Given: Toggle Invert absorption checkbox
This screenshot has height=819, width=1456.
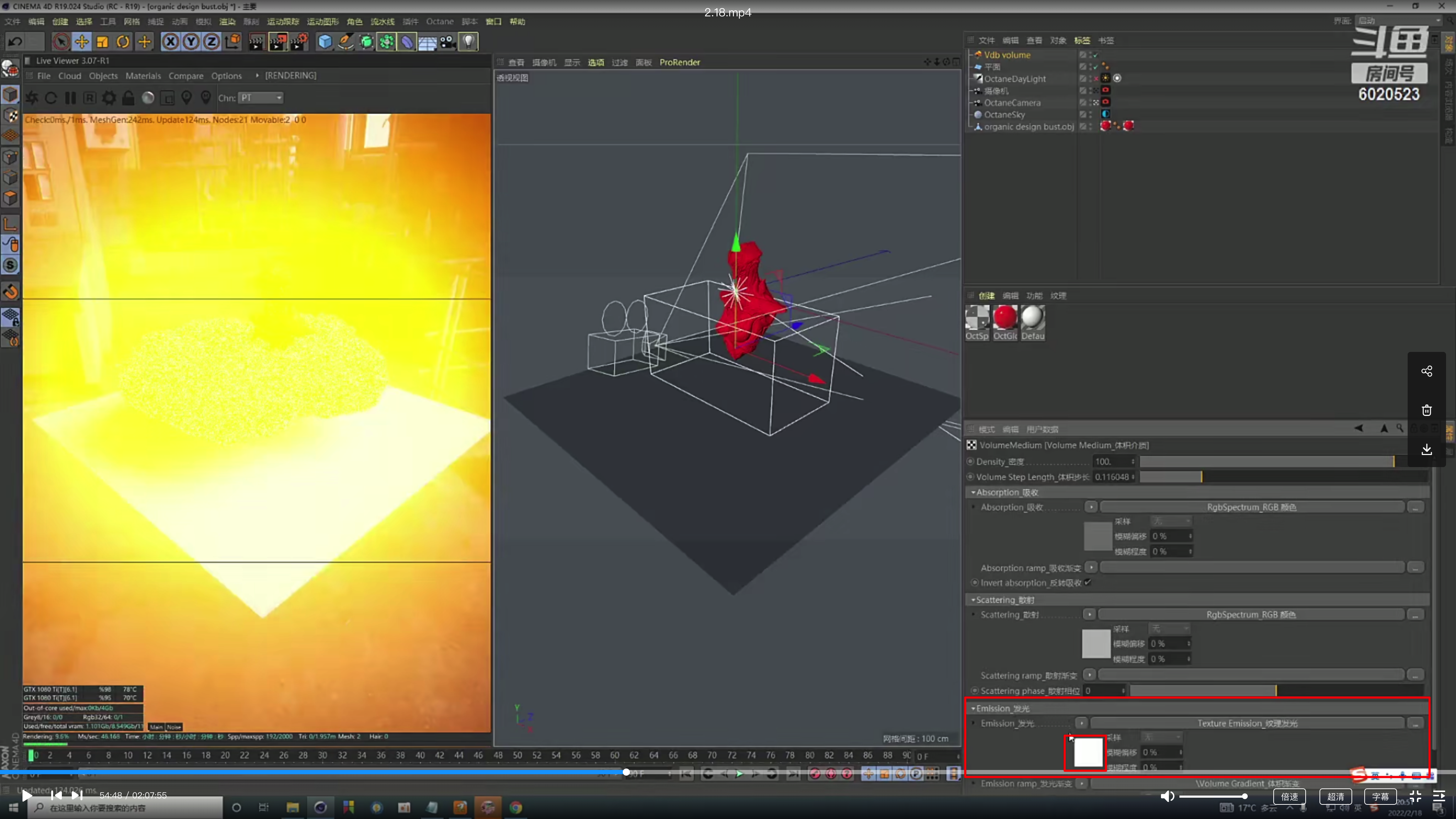Looking at the screenshot, I should click(1087, 582).
